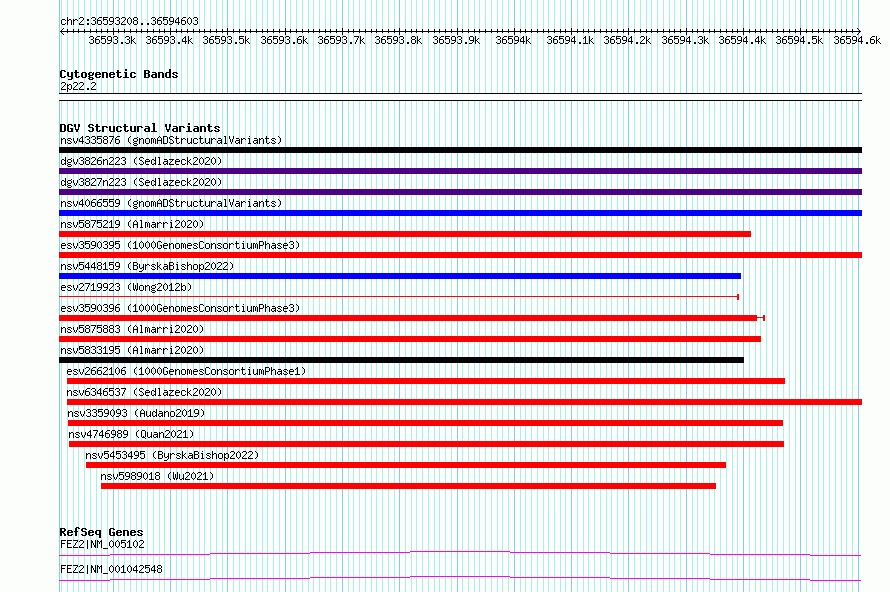The width and height of the screenshot is (890, 592).
Task: Select the blue bar under nsv4066559
Action: click(460, 213)
